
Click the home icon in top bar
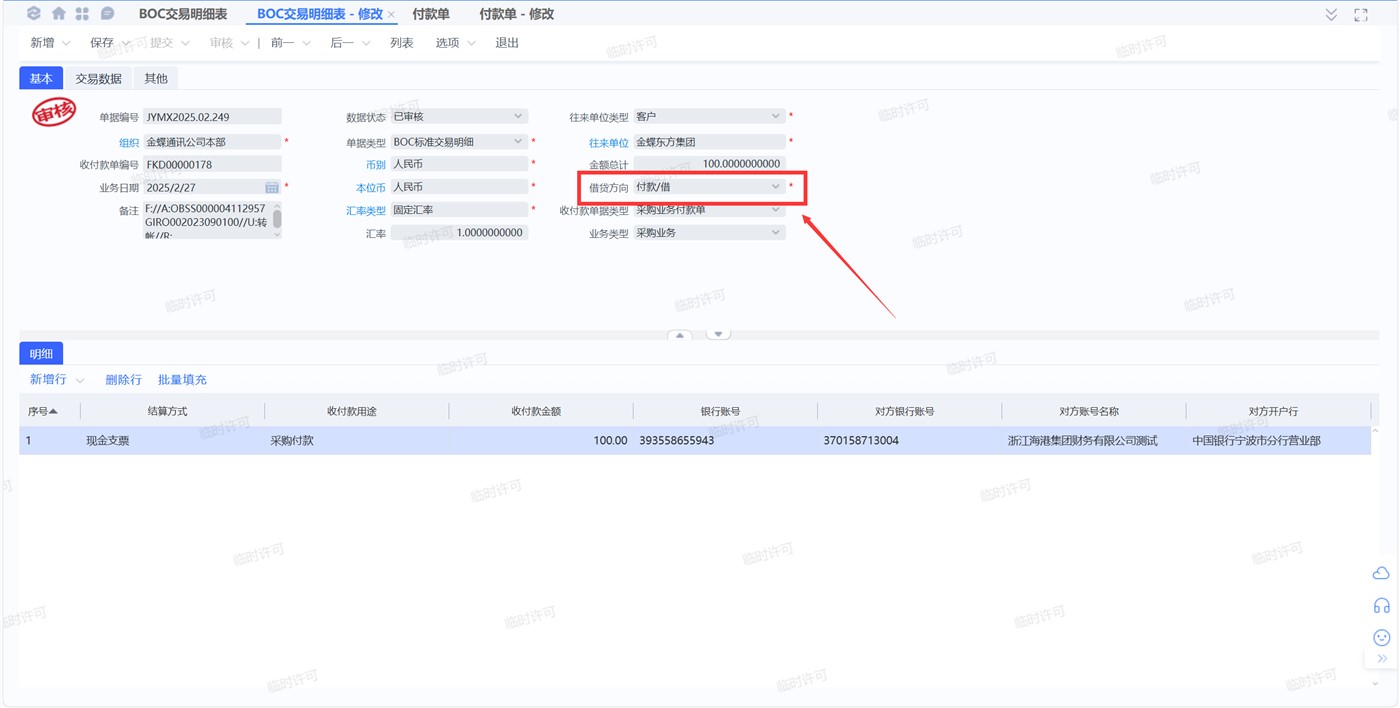click(59, 14)
